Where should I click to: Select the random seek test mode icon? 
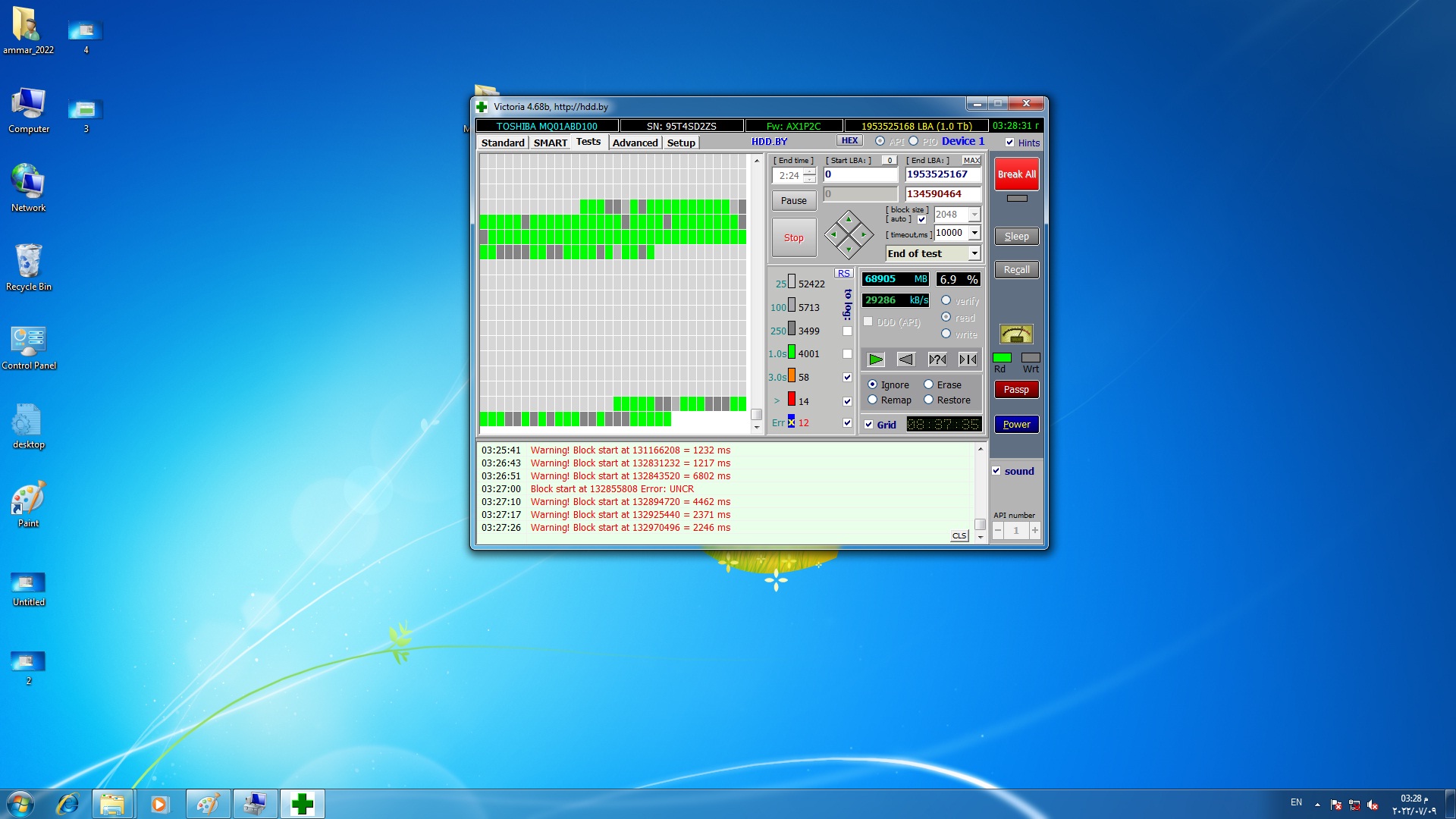click(x=937, y=359)
